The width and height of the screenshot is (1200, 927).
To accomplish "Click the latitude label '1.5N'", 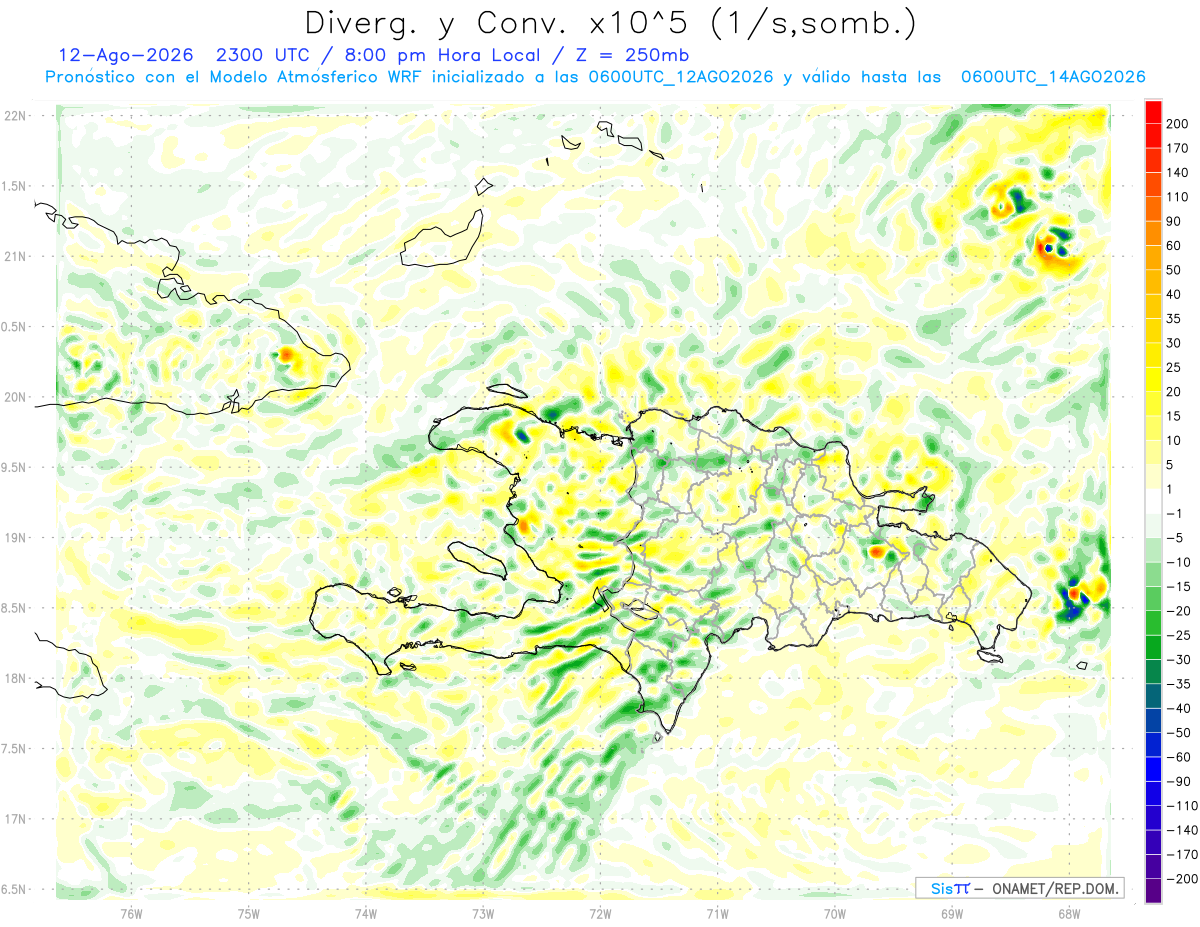I will [15, 186].
